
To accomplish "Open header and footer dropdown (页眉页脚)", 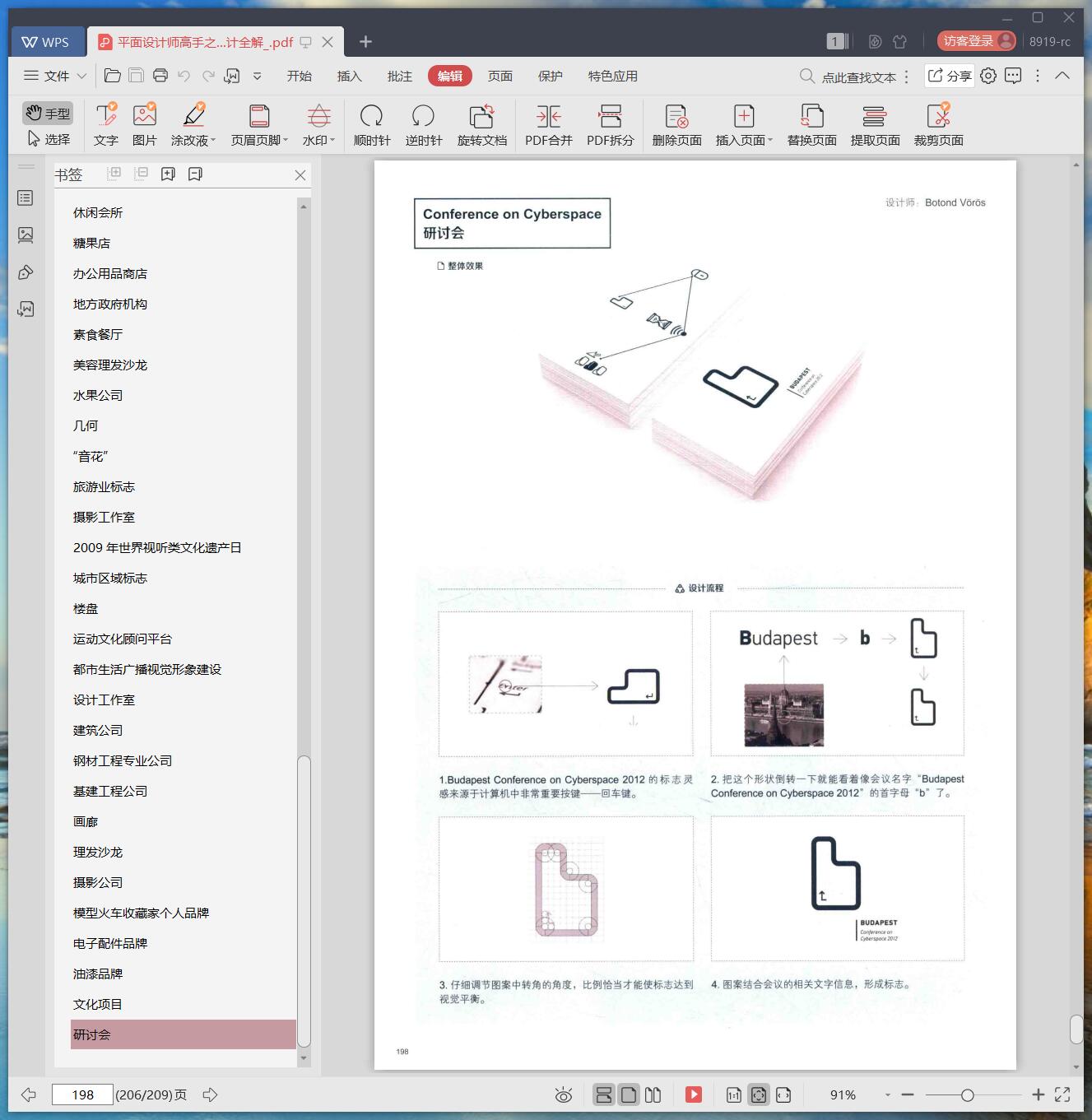I will [x=259, y=125].
